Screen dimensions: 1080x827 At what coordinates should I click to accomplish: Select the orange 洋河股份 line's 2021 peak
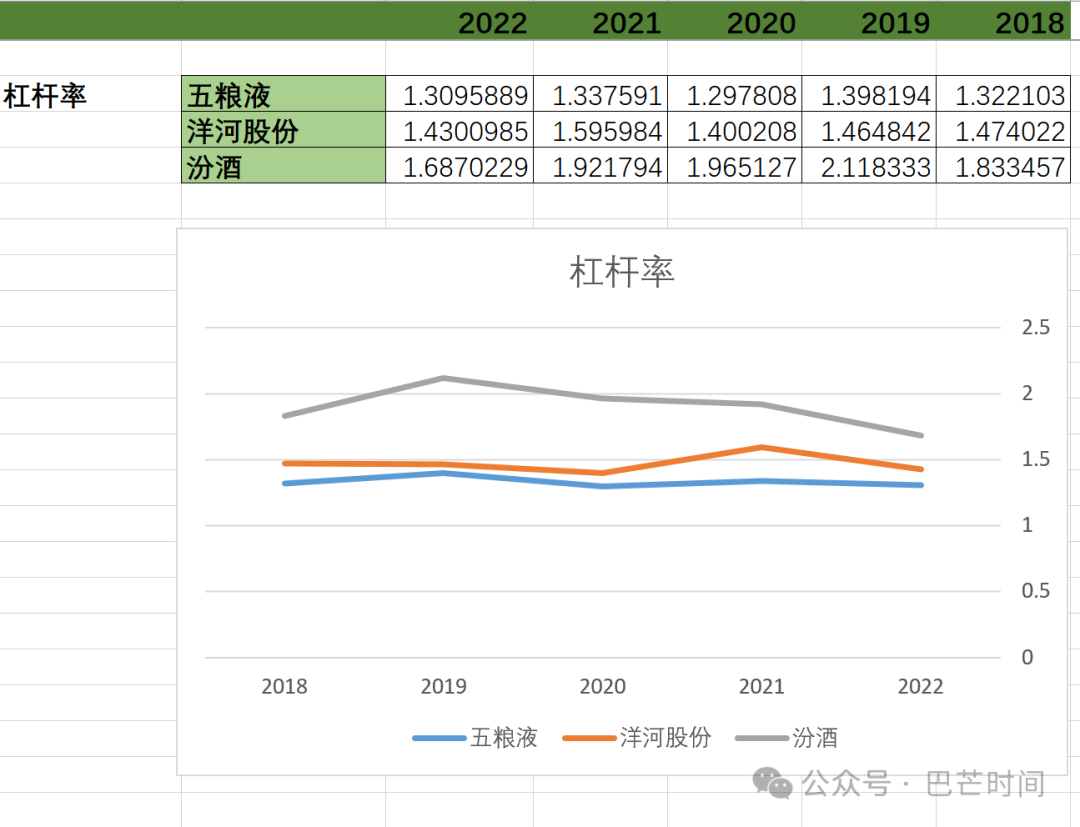[x=762, y=448]
